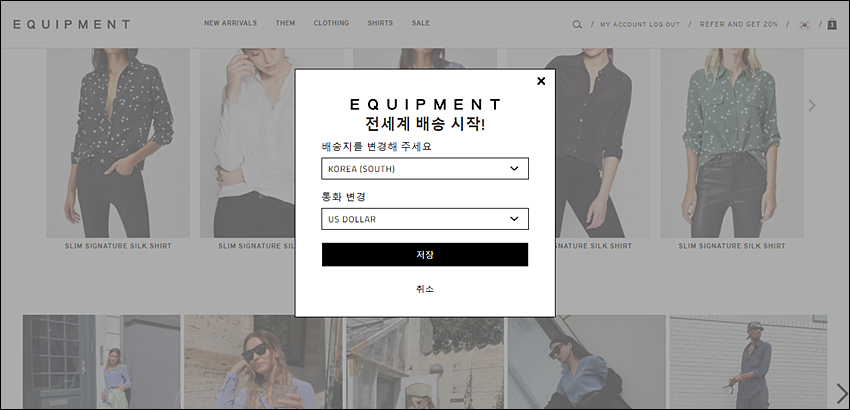The width and height of the screenshot is (850, 410).
Task: Advance the lower photo gallery right arrow
Action: pos(841,393)
